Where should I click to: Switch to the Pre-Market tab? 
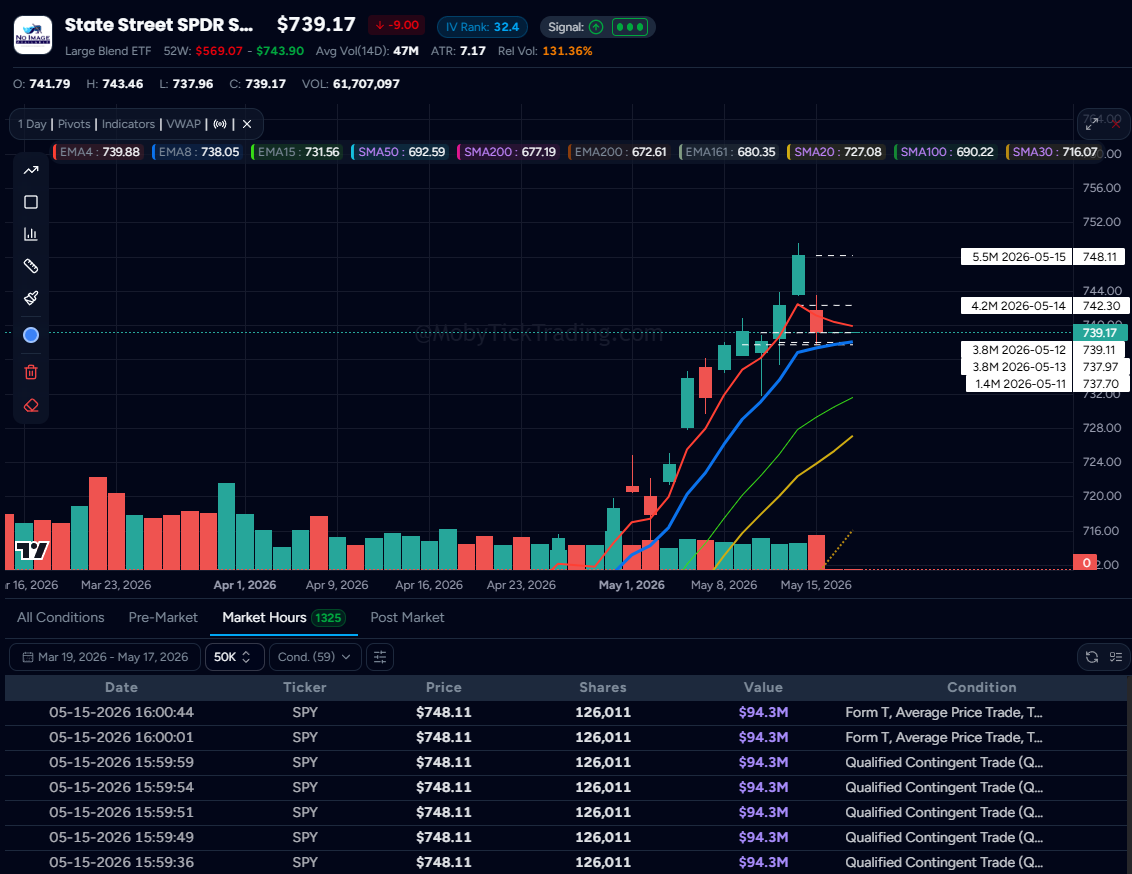(163, 618)
